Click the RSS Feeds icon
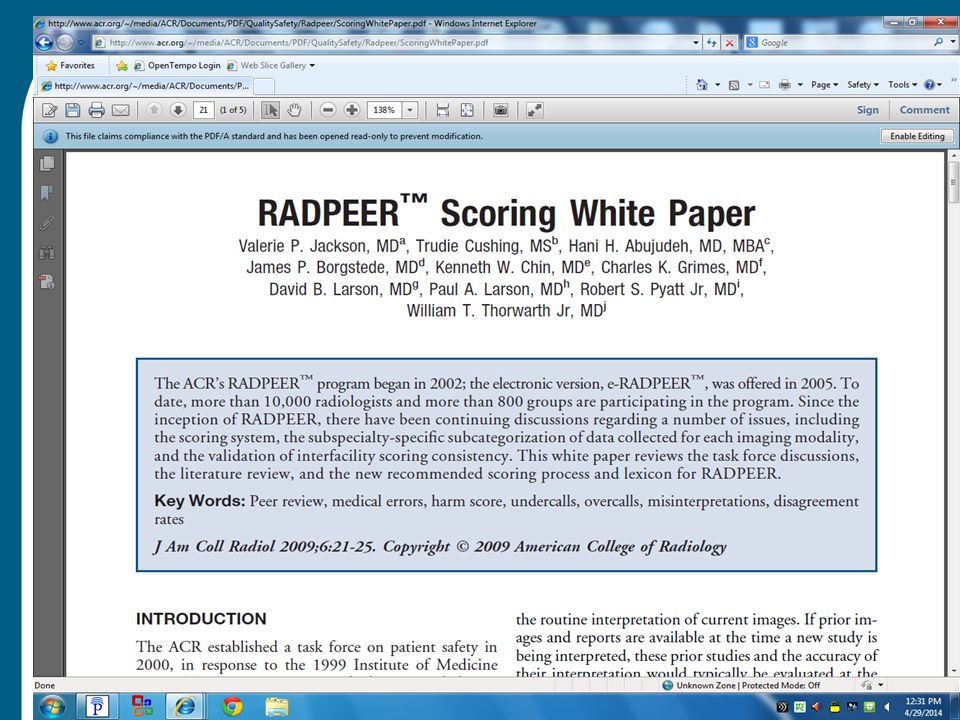 734,85
